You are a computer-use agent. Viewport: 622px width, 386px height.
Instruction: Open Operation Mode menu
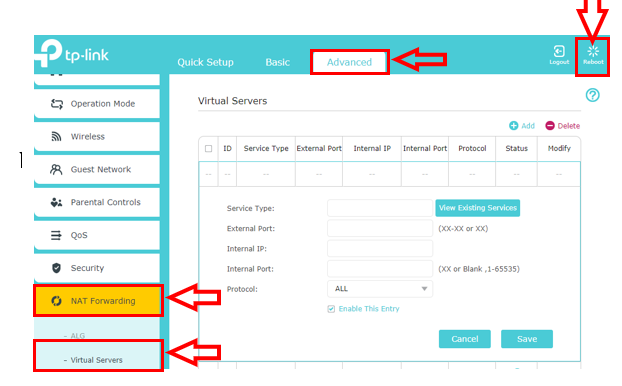97,104
